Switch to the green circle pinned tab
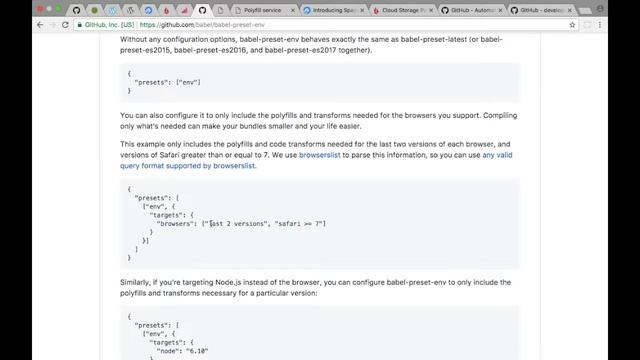 point(94,10)
